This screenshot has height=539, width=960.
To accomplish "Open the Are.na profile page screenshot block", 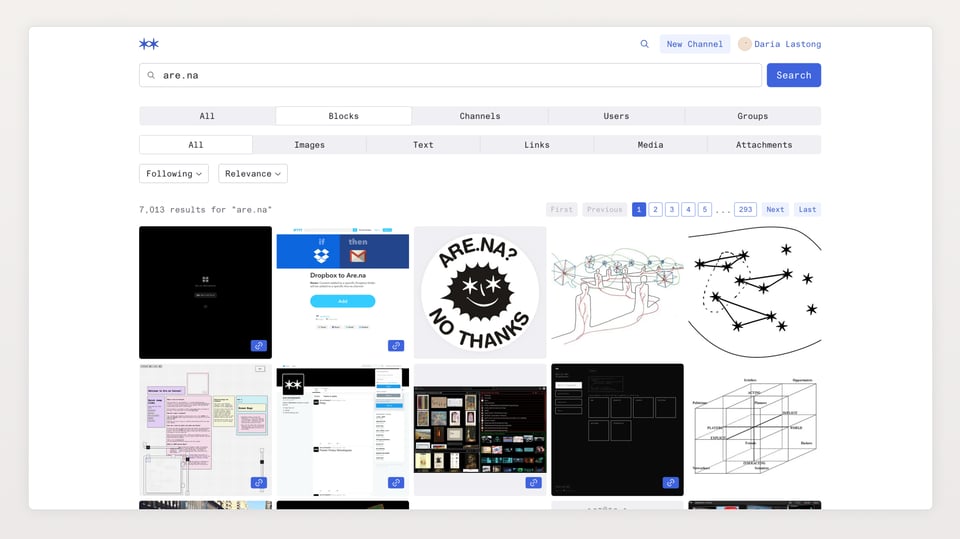I will pos(343,429).
